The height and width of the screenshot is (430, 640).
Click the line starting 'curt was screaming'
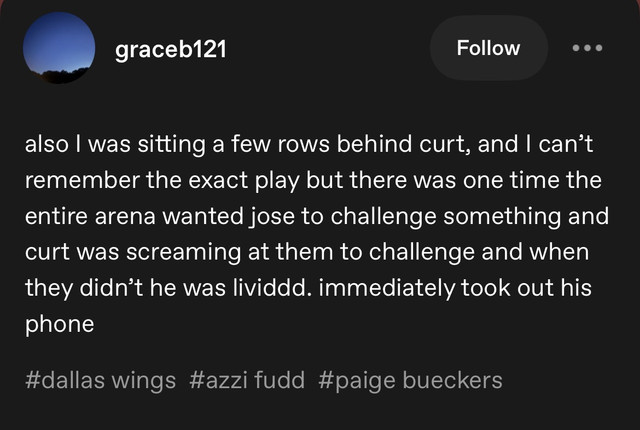click(307, 252)
